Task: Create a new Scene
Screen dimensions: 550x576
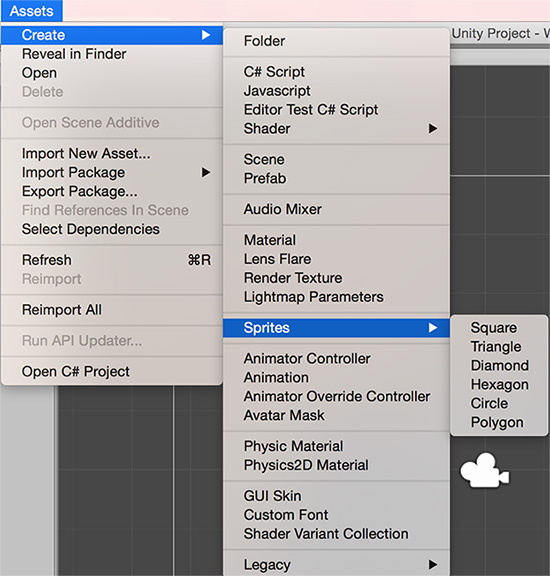Action: pyautogui.click(x=336, y=159)
